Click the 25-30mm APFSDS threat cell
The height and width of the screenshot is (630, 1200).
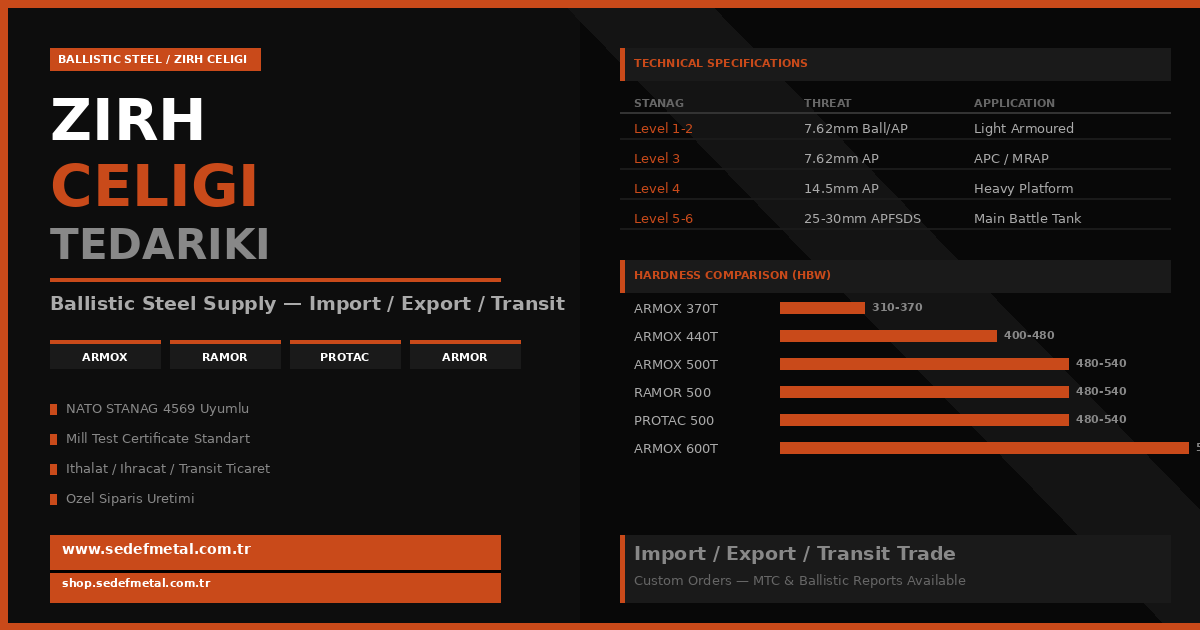click(x=862, y=219)
